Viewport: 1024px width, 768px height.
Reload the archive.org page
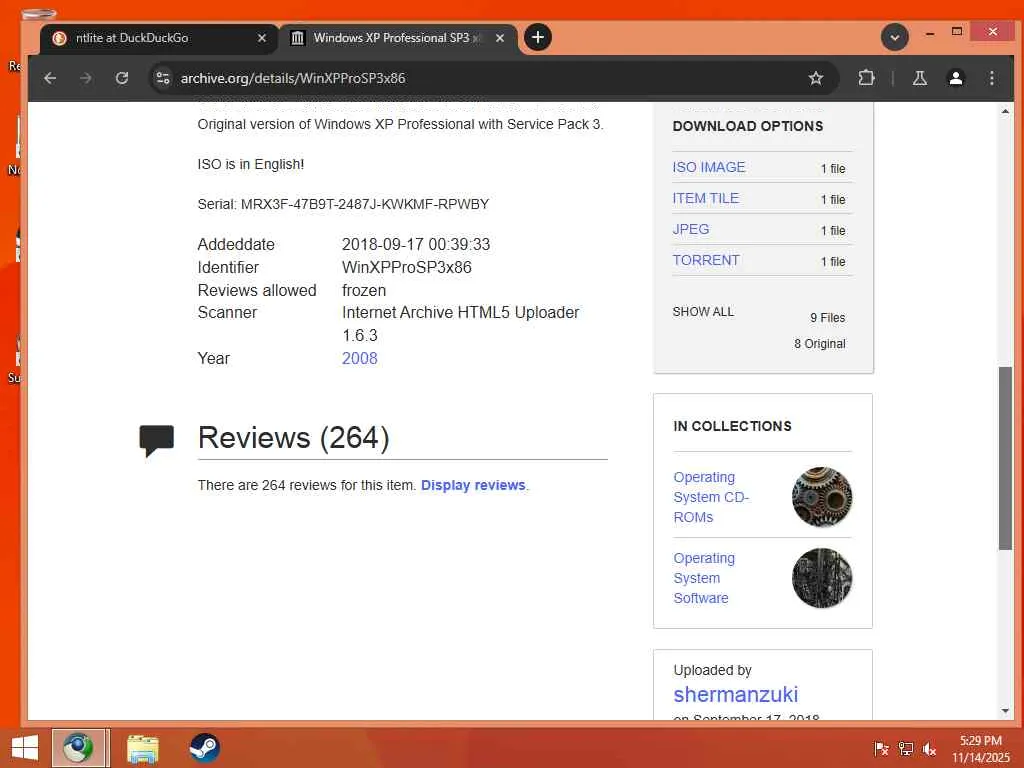click(121, 78)
